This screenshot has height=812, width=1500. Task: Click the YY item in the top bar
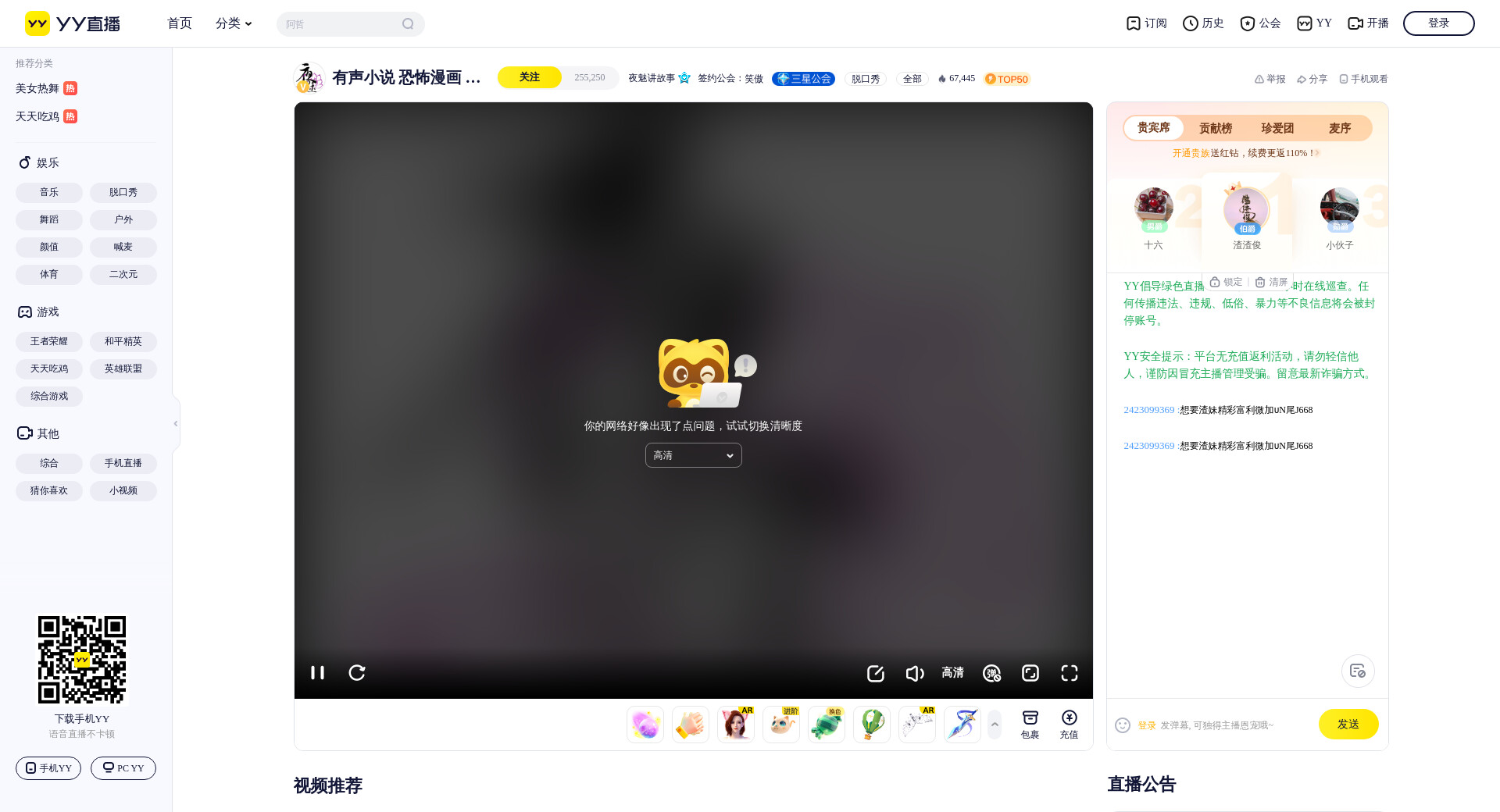pyautogui.click(x=1314, y=23)
